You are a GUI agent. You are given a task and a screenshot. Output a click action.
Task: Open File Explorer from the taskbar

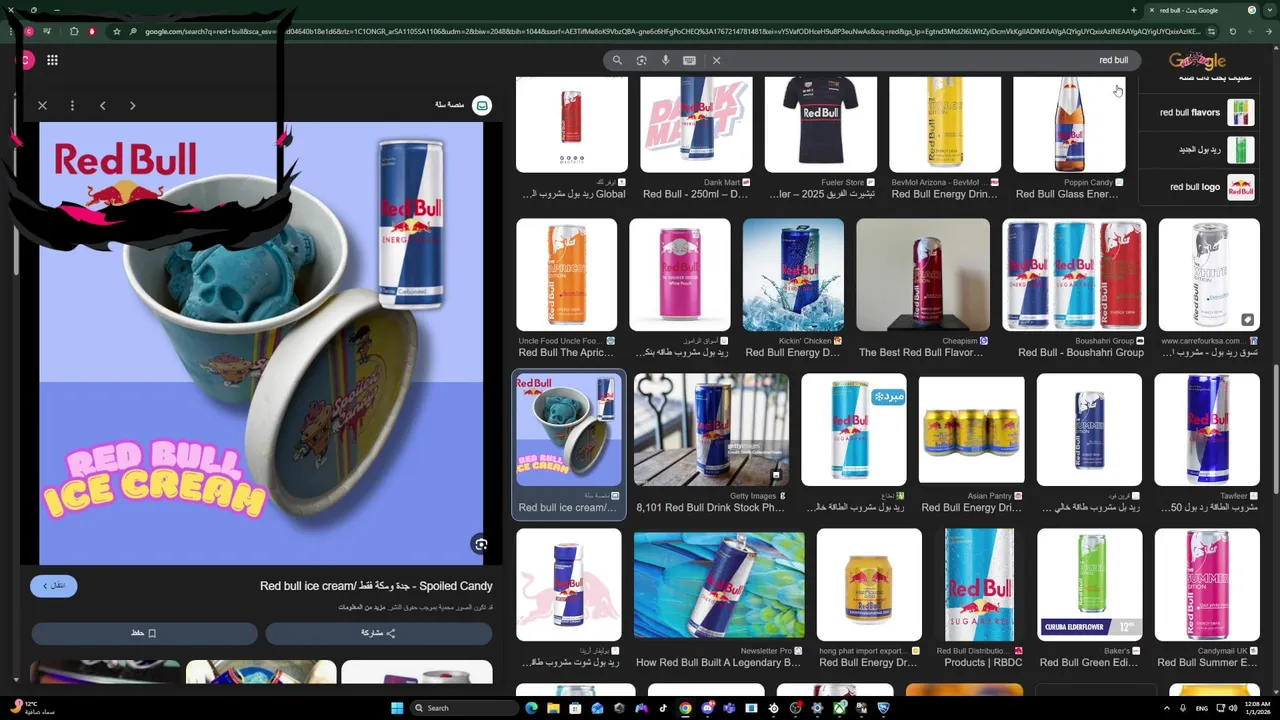553,708
